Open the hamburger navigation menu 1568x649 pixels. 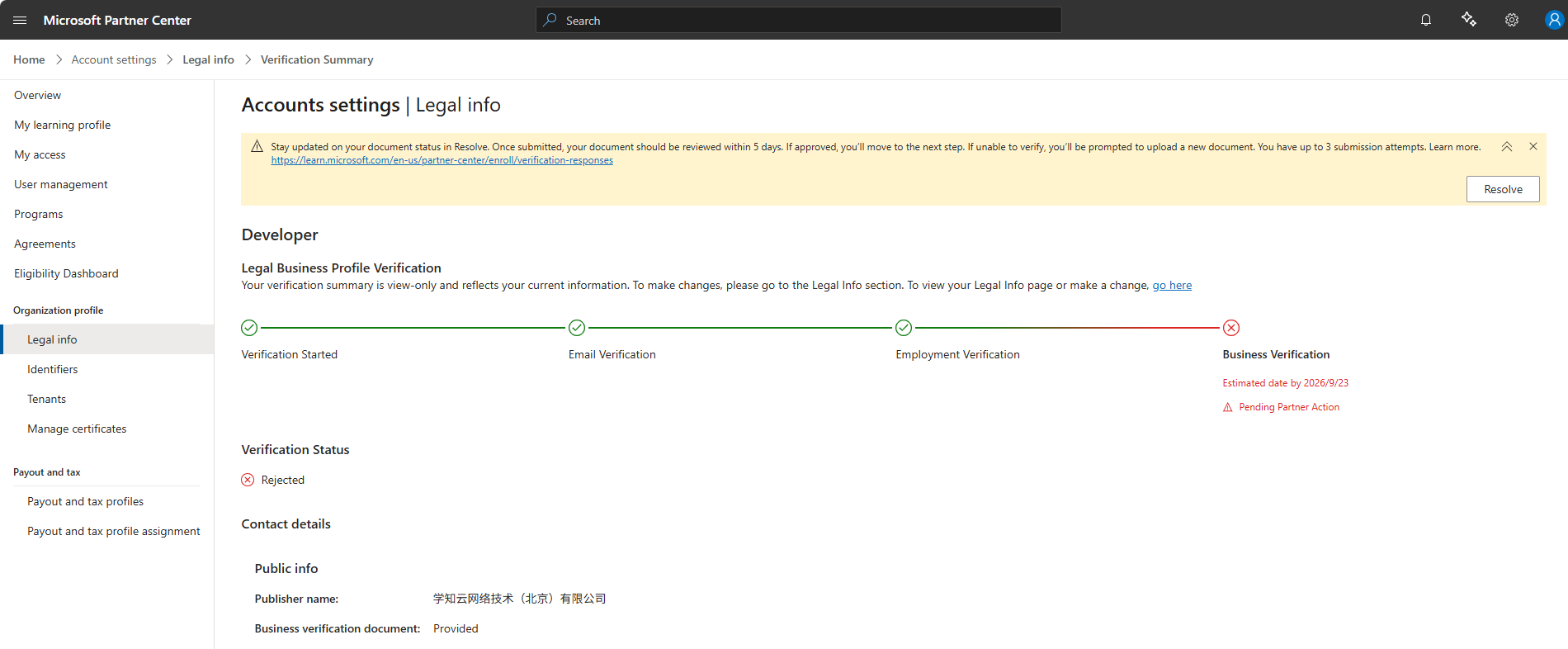tap(20, 20)
